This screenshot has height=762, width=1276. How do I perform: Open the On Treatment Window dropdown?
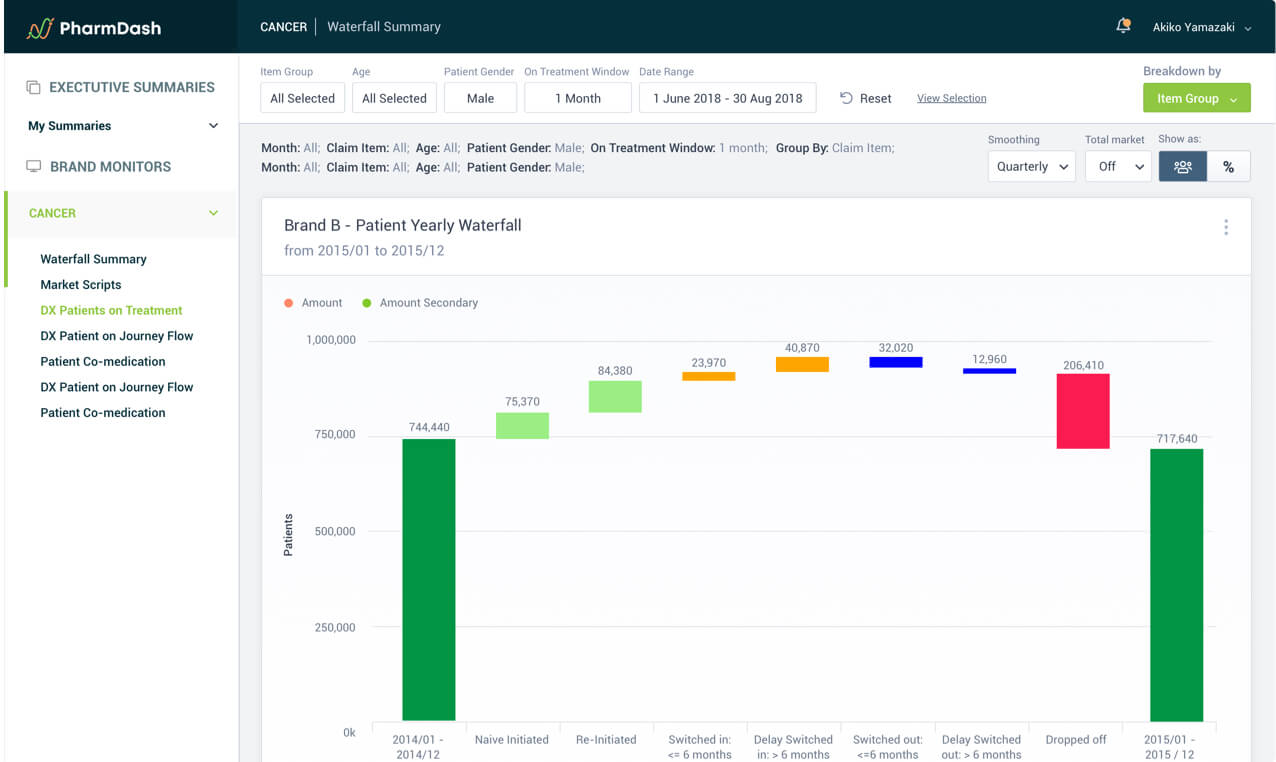coord(578,98)
